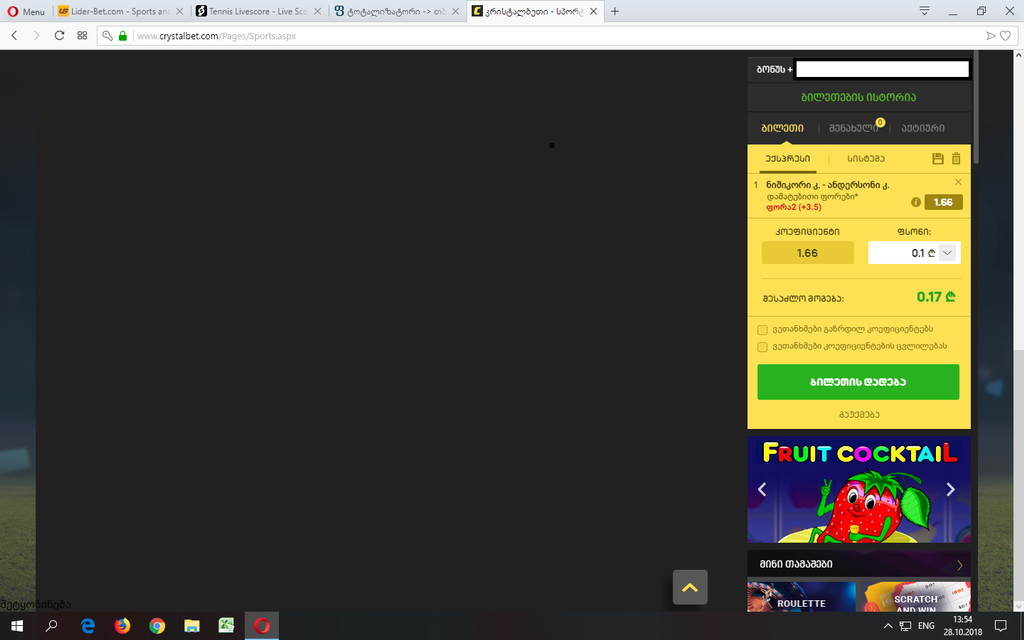This screenshot has width=1024, height=640.
Task: Clear the bet slip with the trash icon
Action: [x=956, y=159]
